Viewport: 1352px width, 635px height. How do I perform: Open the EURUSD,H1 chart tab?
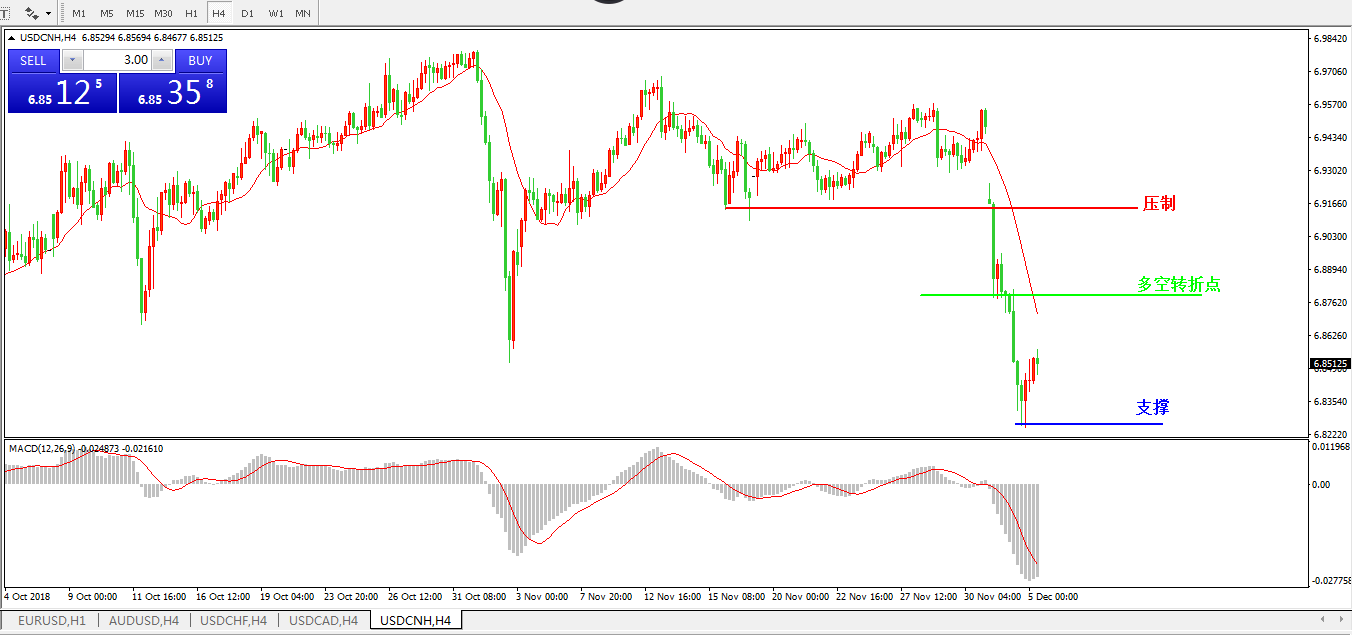[x=52, y=621]
